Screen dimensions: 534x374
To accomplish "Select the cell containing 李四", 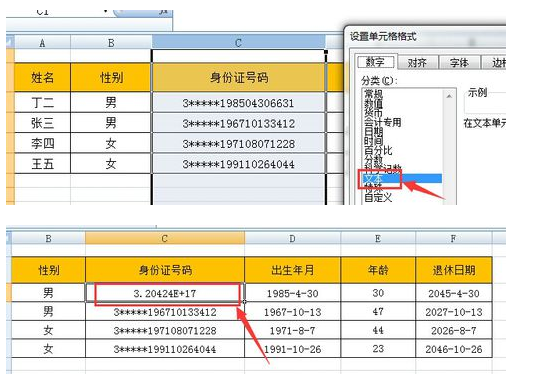I will coord(42,143).
